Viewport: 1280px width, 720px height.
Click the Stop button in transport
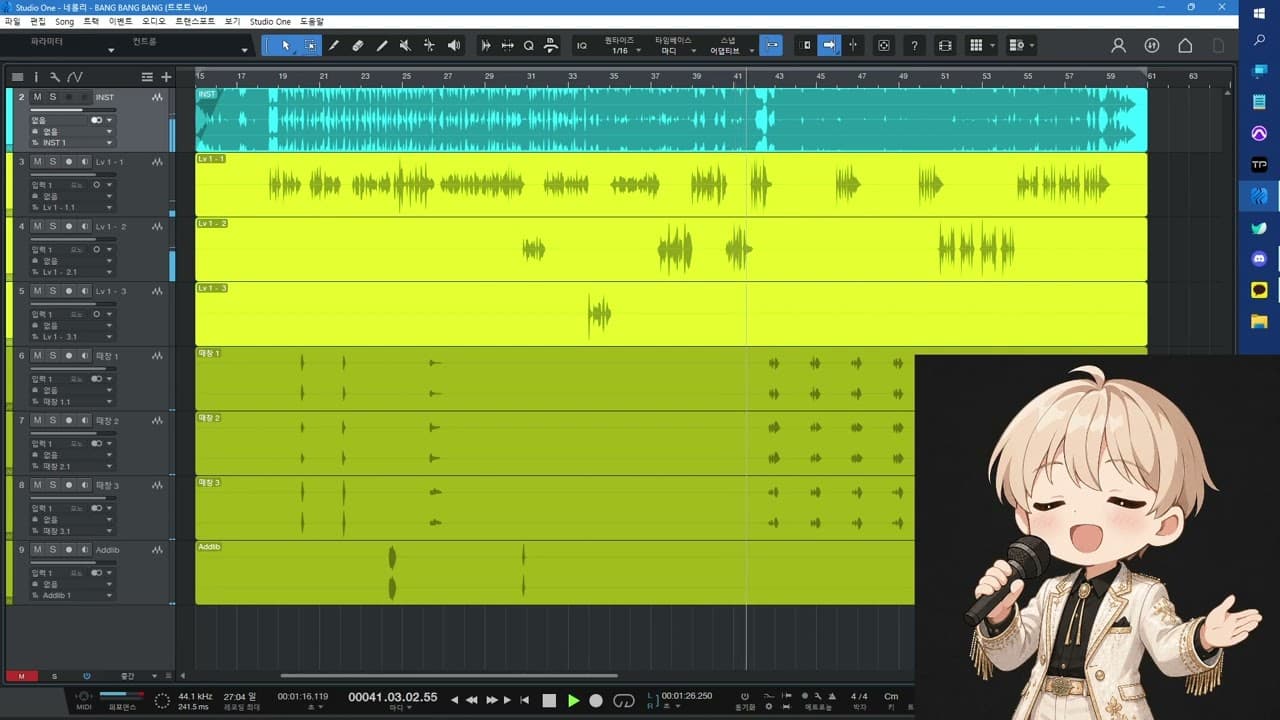pyautogui.click(x=549, y=700)
